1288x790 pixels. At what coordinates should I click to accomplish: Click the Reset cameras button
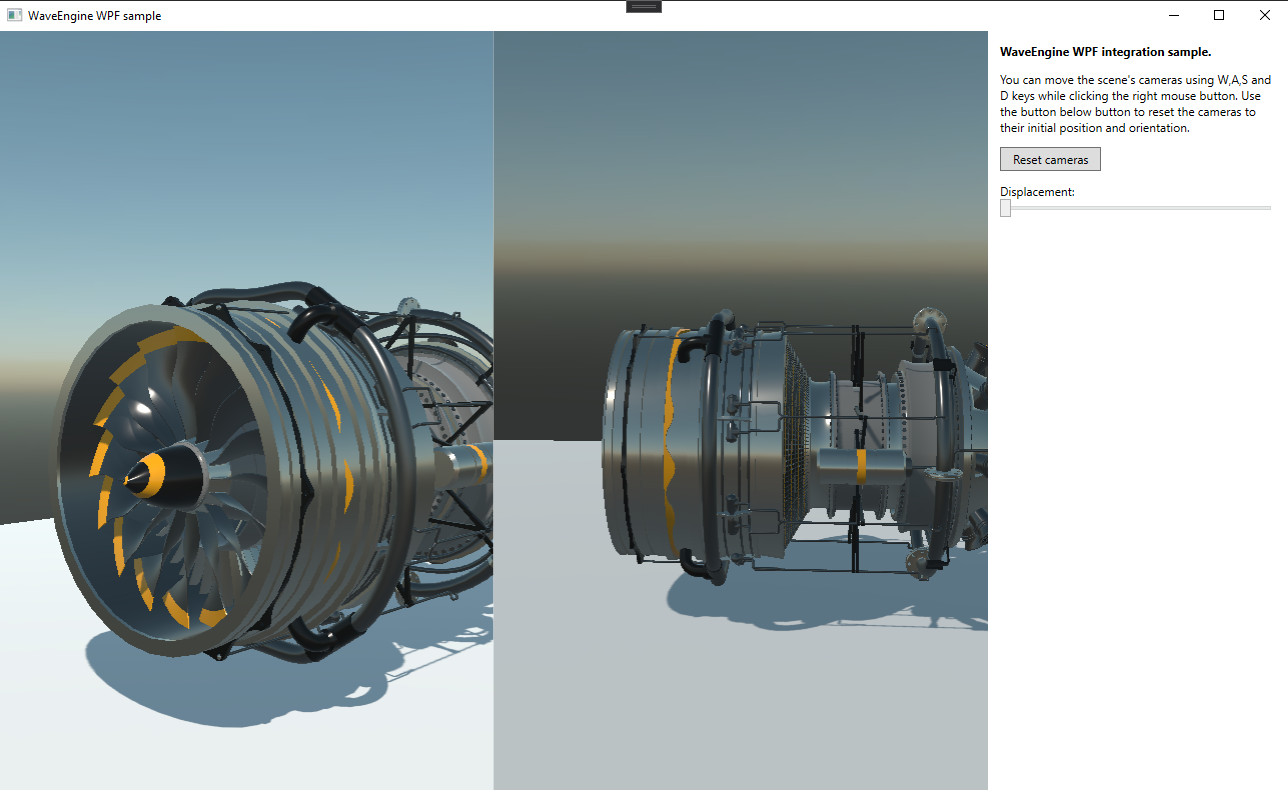1050,159
